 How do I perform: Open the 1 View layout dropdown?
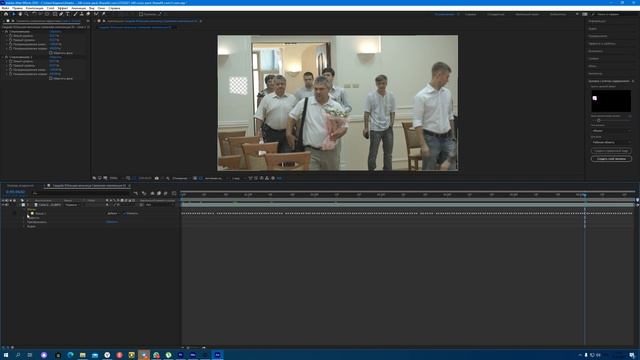[x=237, y=178]
